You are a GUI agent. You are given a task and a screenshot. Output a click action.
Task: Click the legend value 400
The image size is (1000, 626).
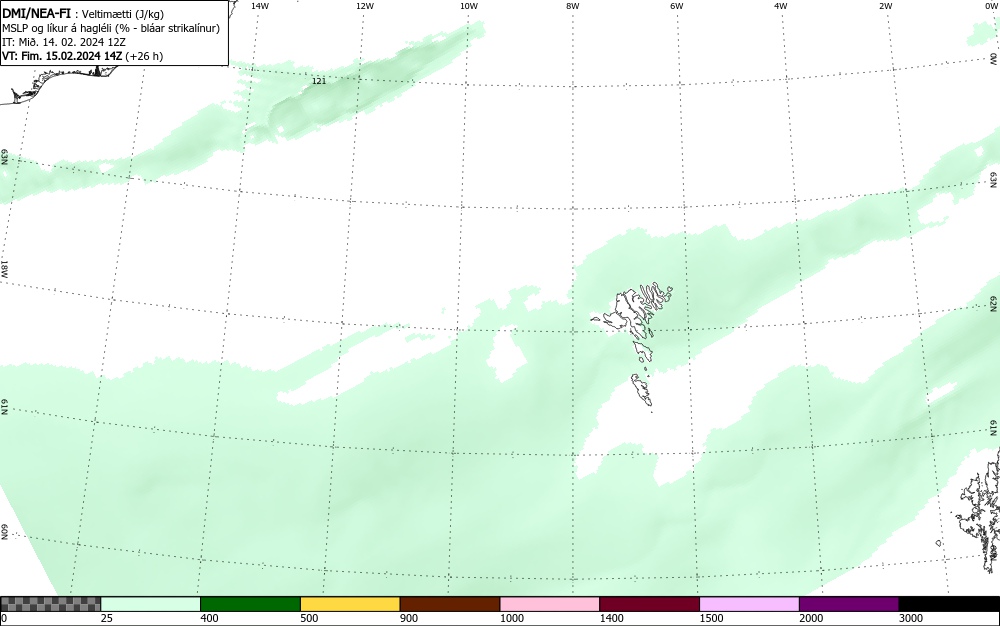point(209,618)
